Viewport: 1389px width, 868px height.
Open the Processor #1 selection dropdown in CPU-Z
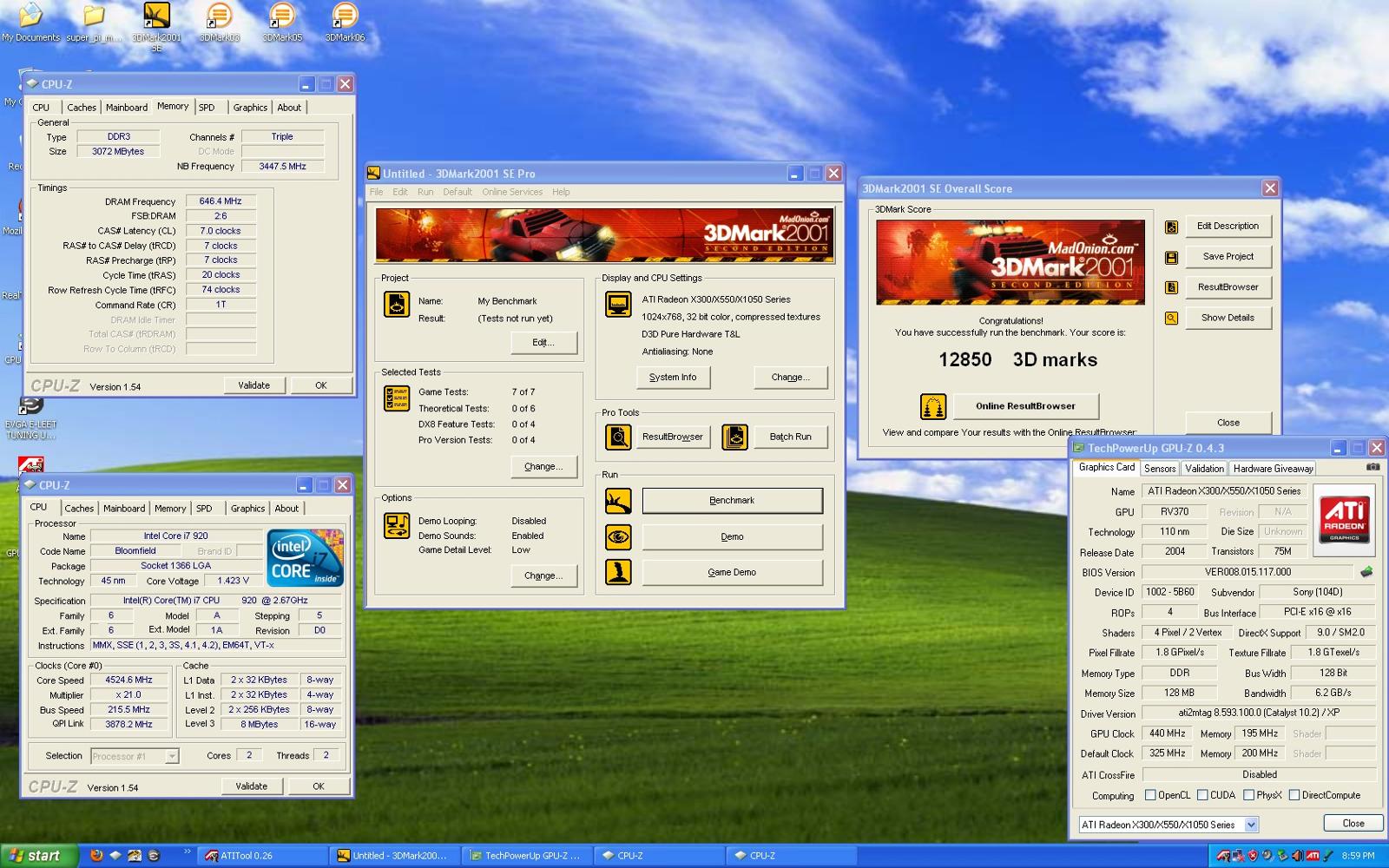(x=172, y=756)
